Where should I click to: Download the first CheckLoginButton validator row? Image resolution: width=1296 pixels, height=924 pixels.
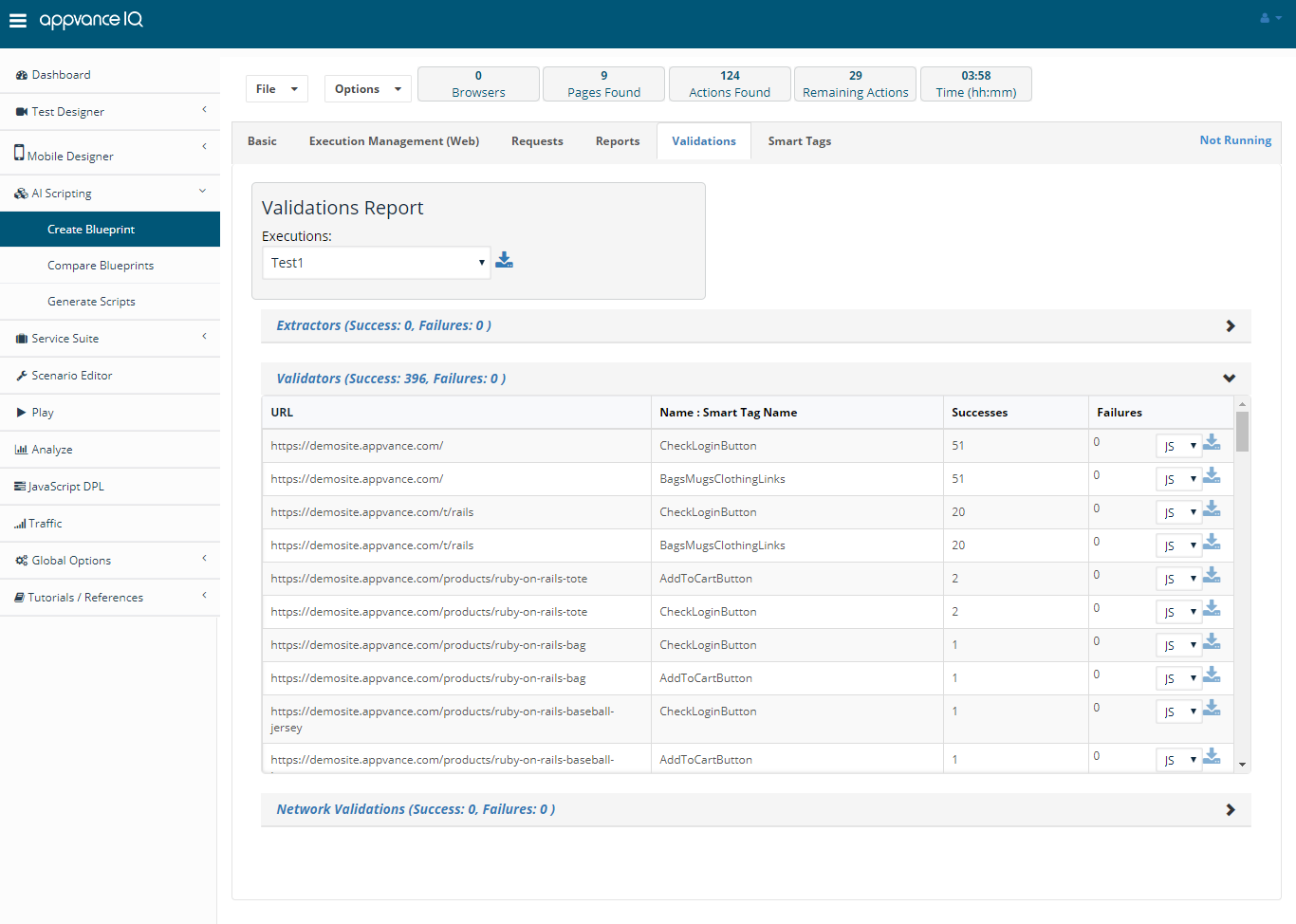[x=1212, y=443]
